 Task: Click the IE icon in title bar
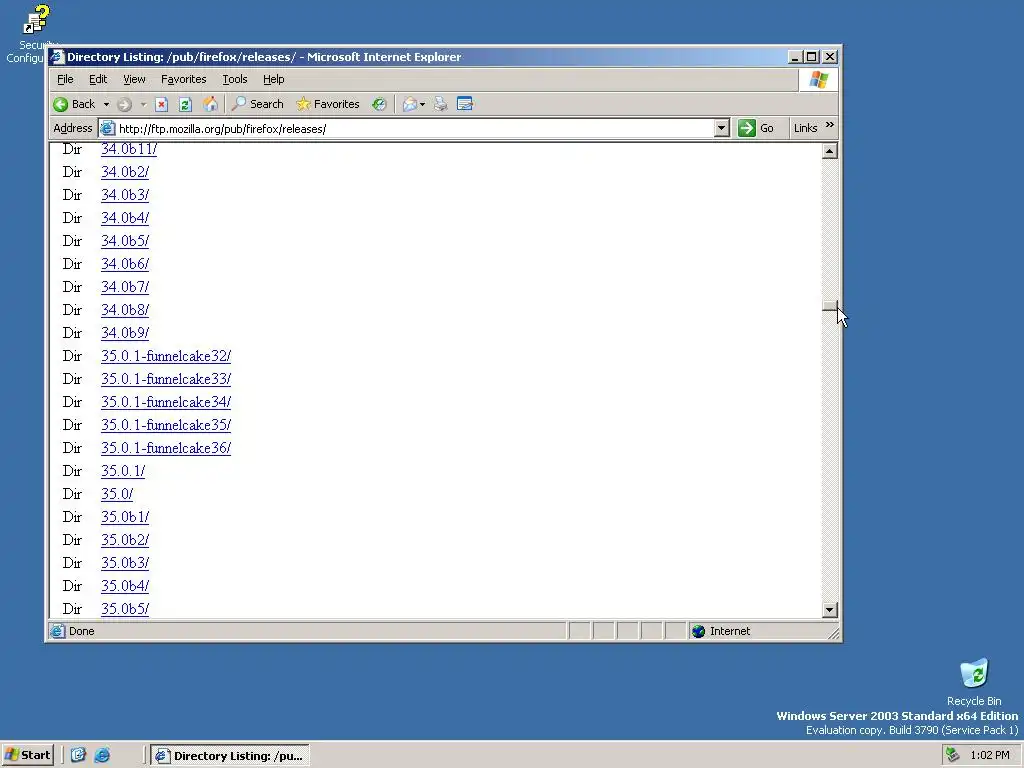tap(57, 57)
